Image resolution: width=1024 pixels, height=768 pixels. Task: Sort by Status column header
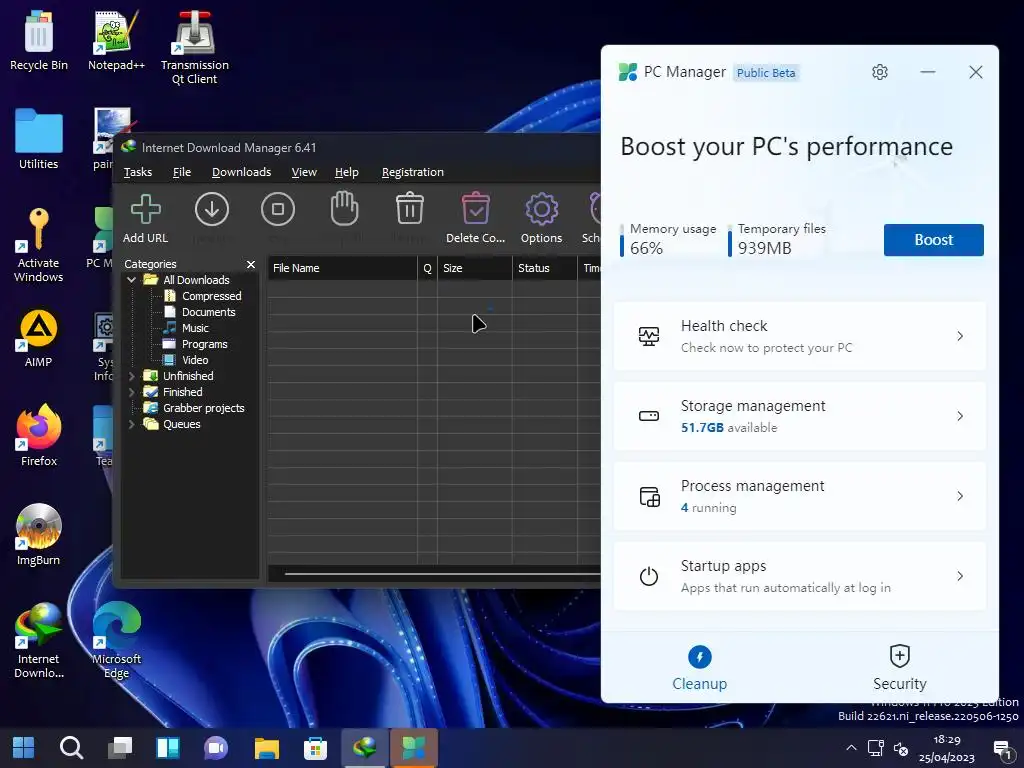pyautogui.click(x=545, y=268)
